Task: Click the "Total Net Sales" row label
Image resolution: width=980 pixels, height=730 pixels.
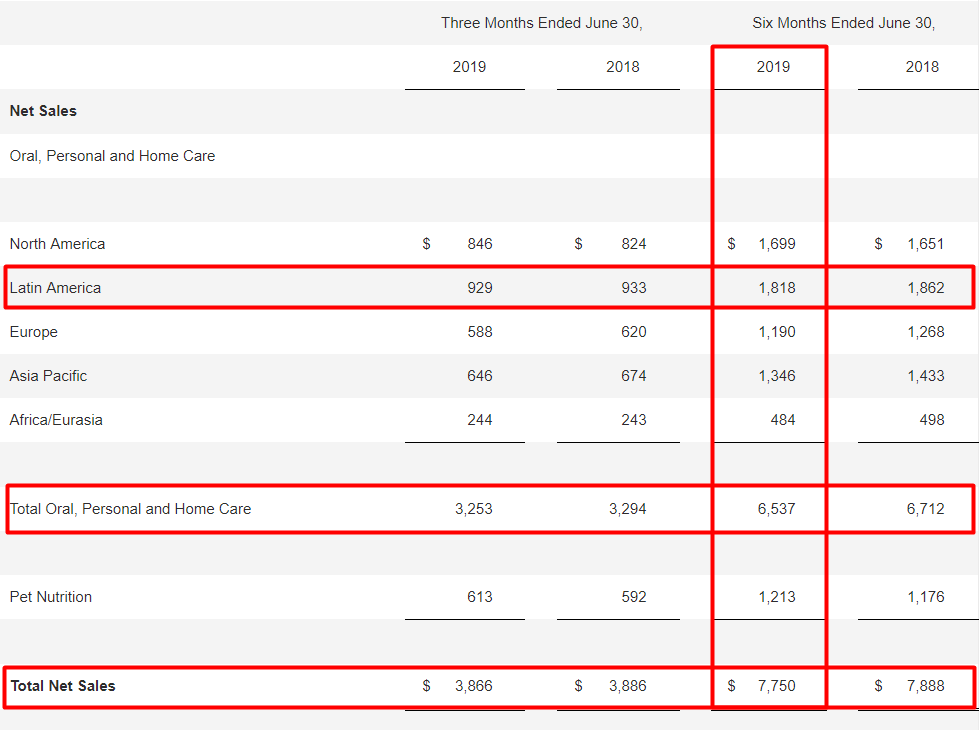Action: click(62, 686)
